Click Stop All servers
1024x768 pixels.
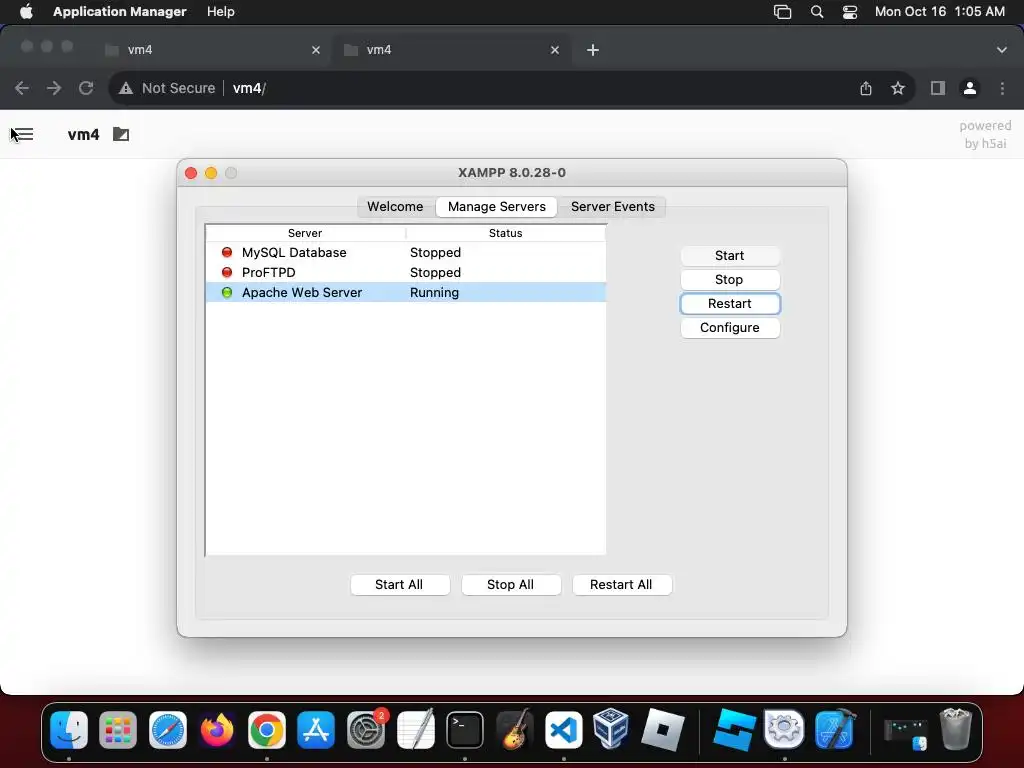coord(510,584)
